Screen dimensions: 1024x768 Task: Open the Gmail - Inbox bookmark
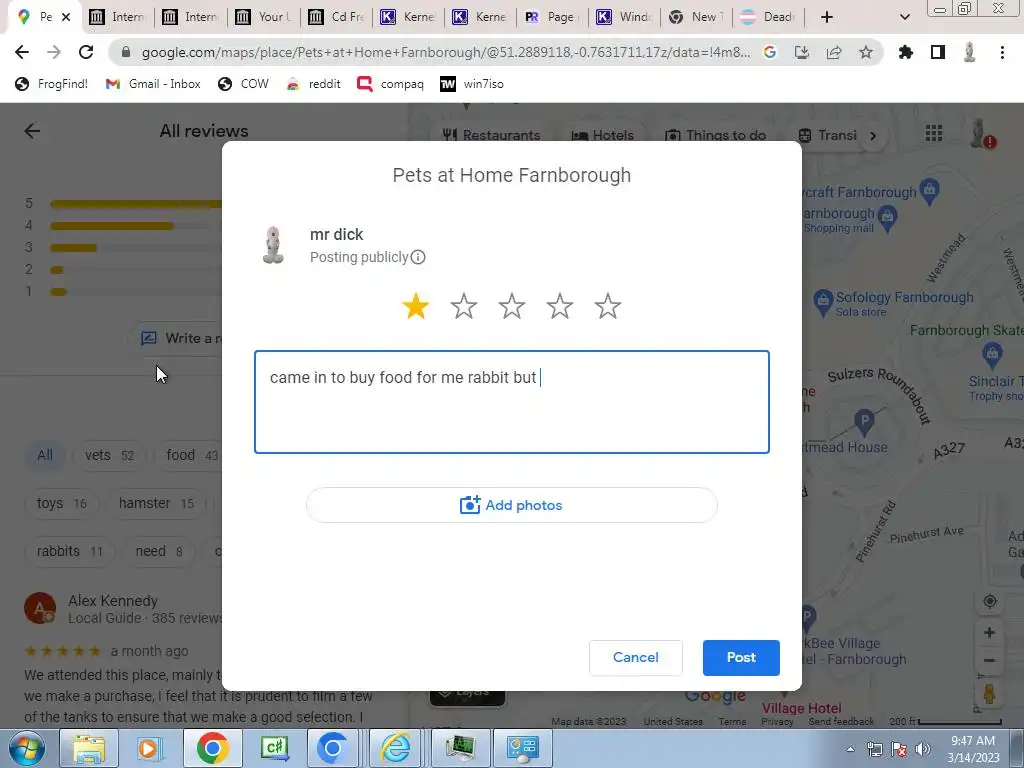pos(153,84)
